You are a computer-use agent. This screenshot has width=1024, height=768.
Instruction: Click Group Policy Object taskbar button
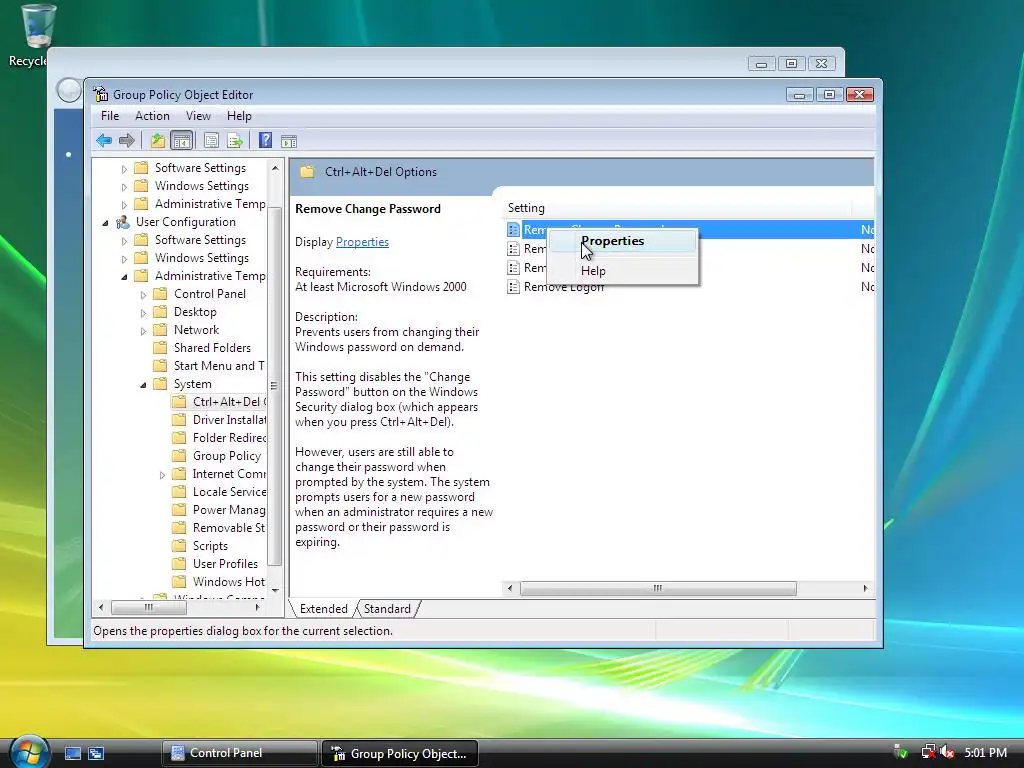coord(400,753)
